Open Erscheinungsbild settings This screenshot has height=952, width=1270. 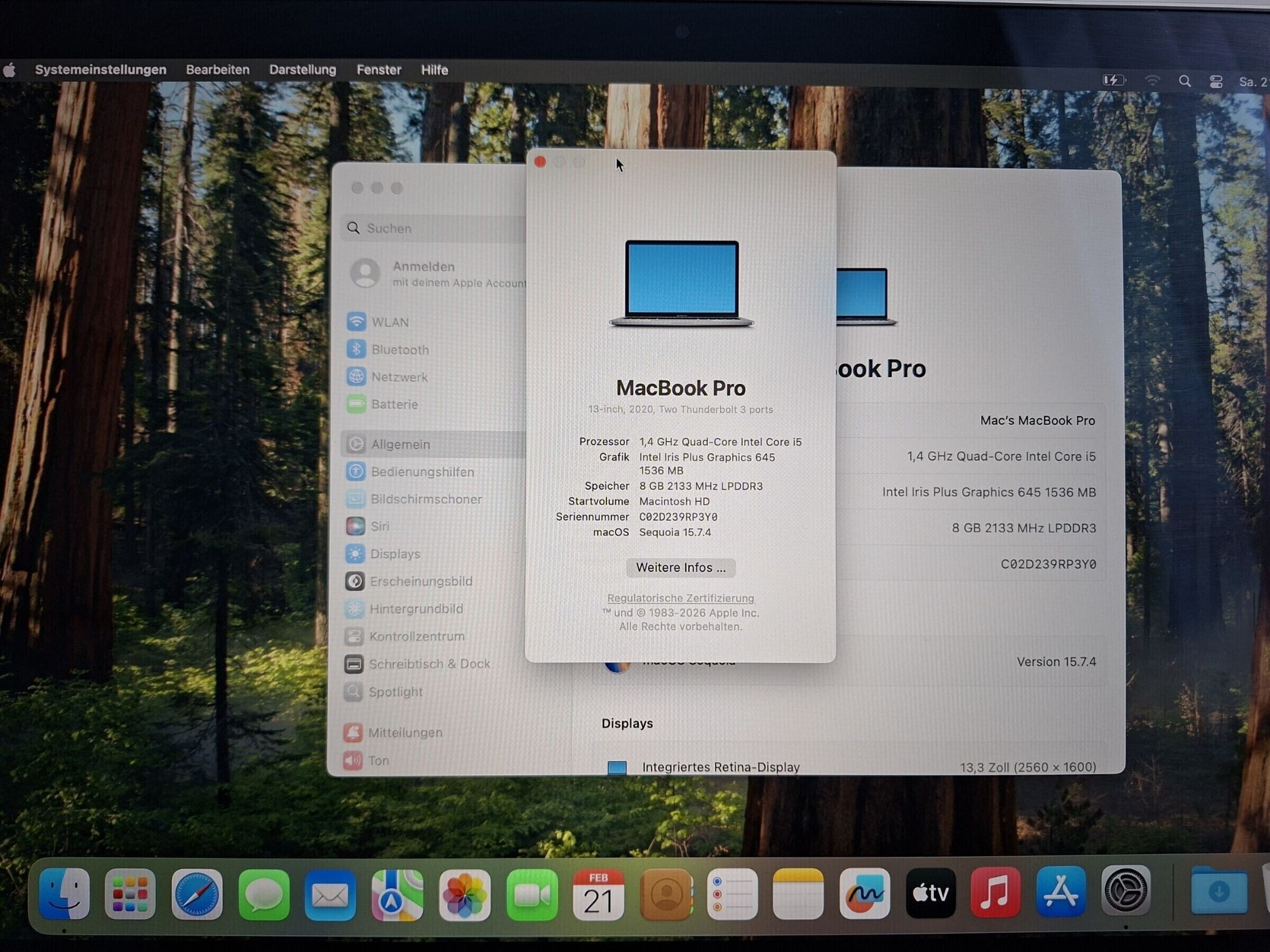420,581
